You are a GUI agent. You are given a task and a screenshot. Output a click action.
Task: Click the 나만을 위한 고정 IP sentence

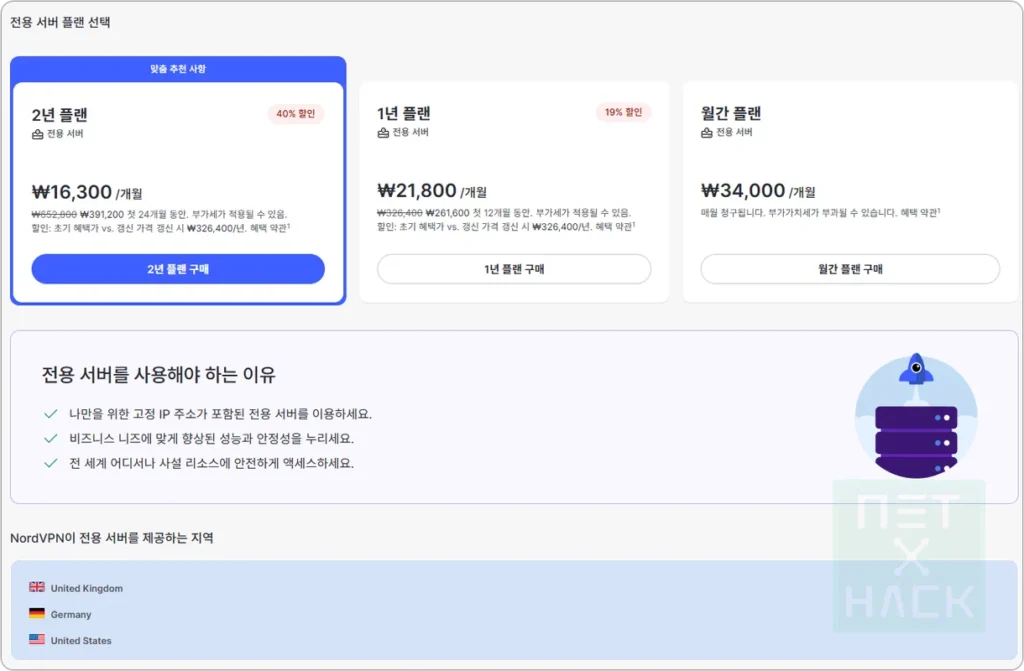(220, 414)
